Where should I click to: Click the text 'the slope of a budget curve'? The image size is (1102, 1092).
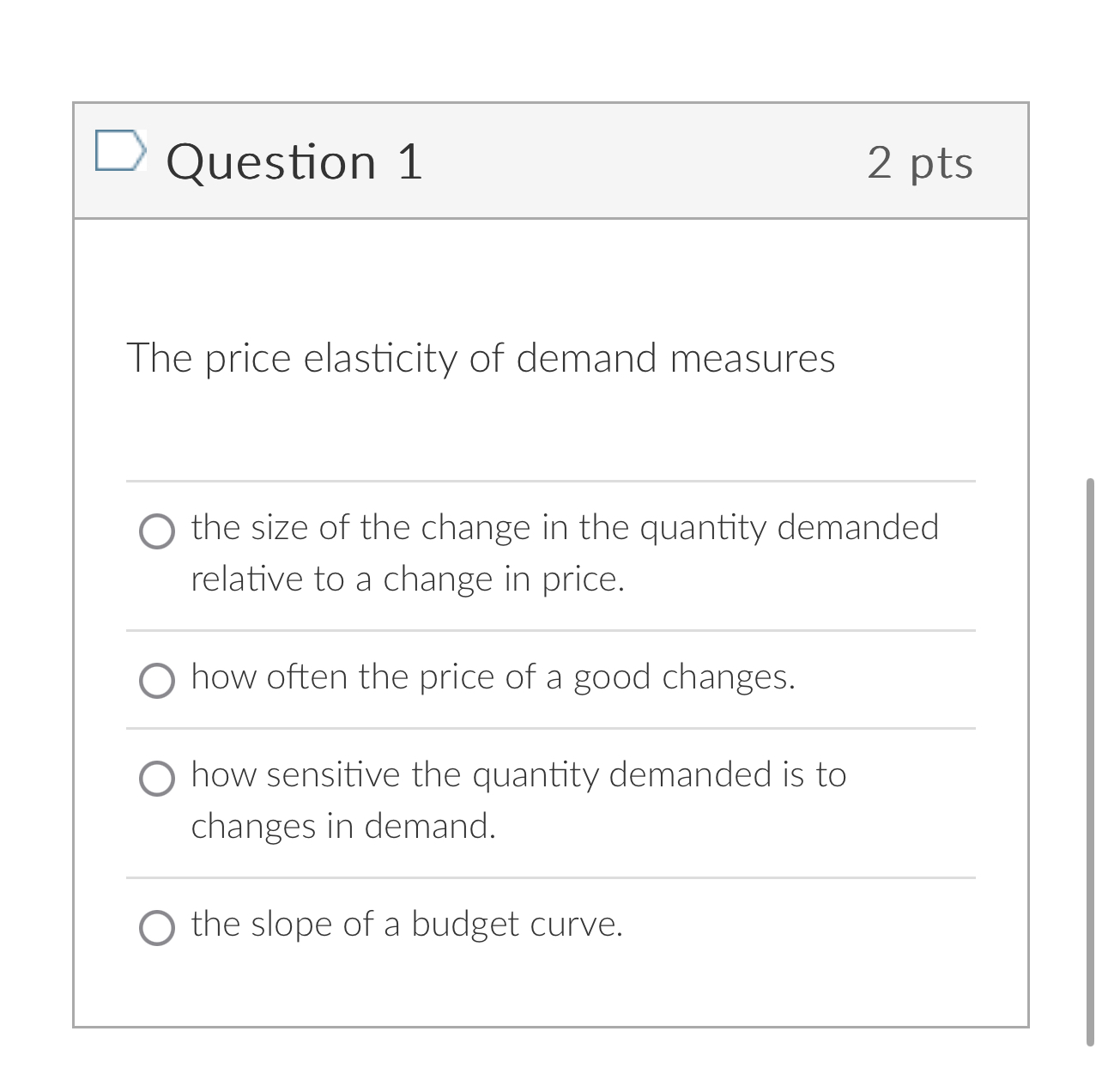coord(407,925)
